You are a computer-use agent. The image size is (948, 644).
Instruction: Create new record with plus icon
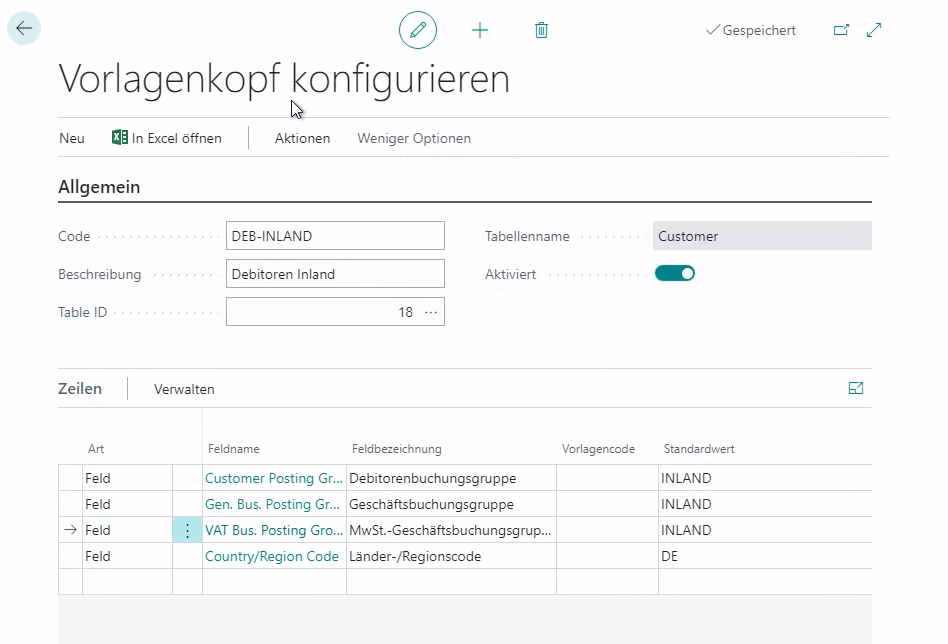tap(480, 30)
